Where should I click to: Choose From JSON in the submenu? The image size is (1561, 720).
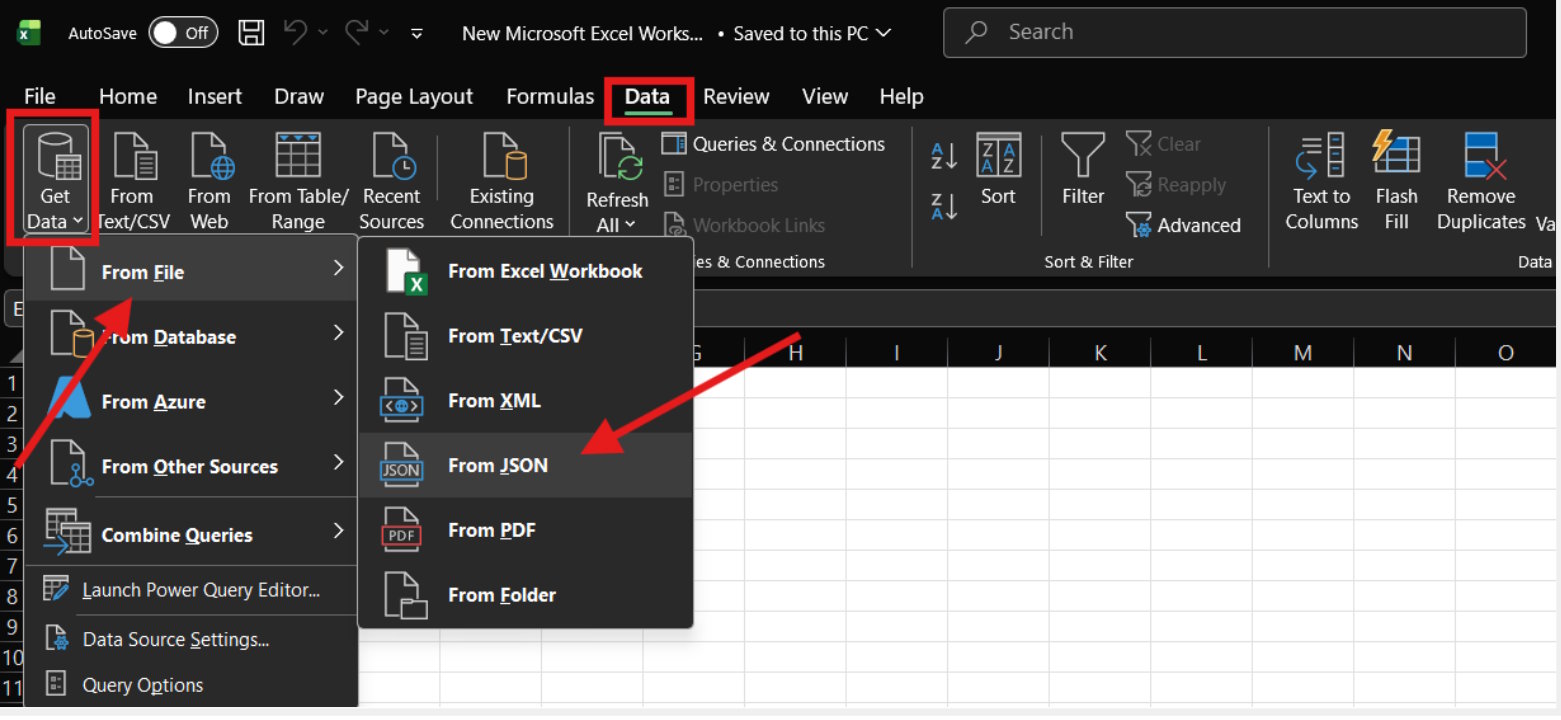525,465
